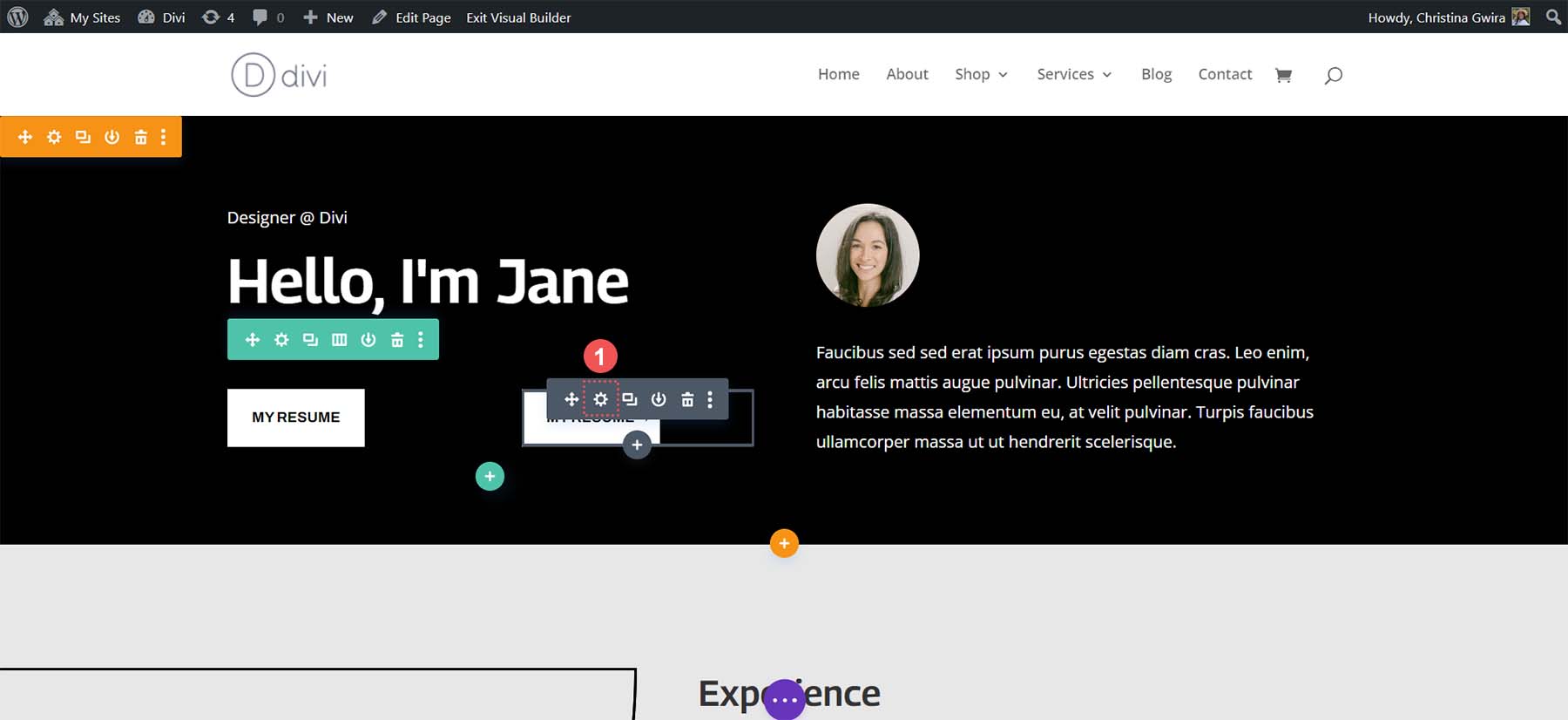Open more options in gray module toolbar

point(710,399)
